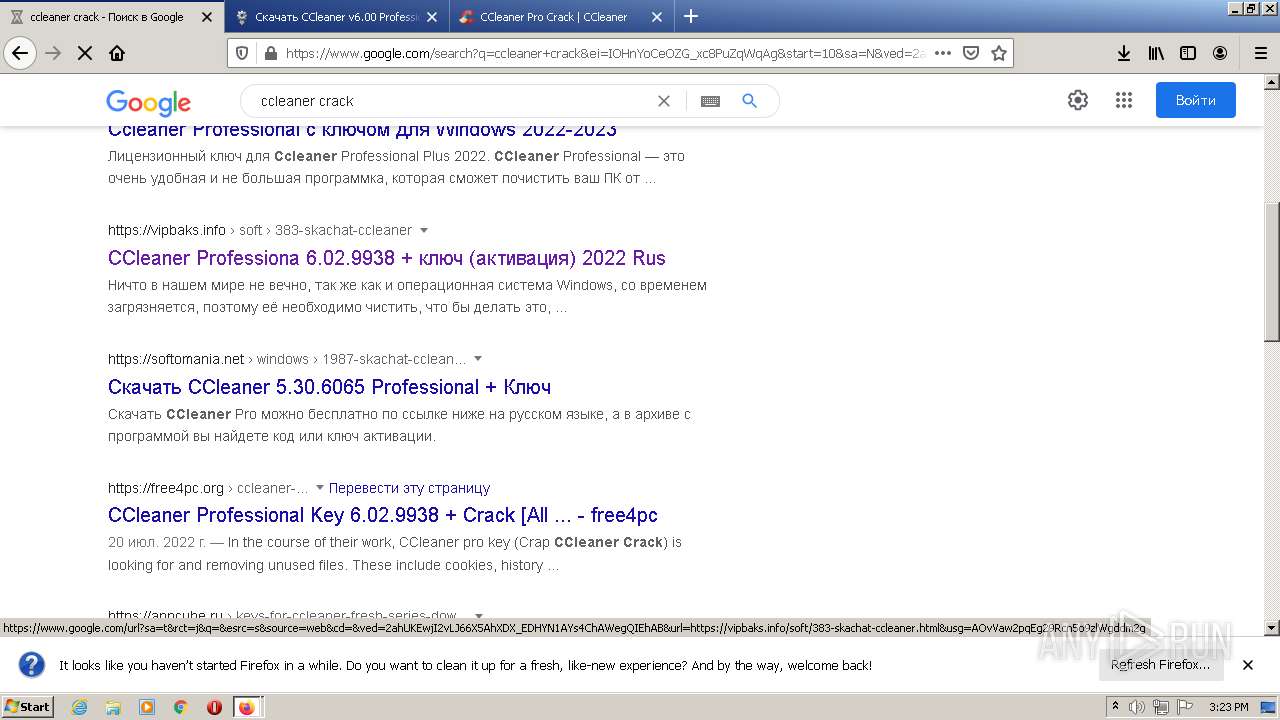Screen dimensions: 1280x720
Task: Open the Google apps grid
Action: [1123, 100]
